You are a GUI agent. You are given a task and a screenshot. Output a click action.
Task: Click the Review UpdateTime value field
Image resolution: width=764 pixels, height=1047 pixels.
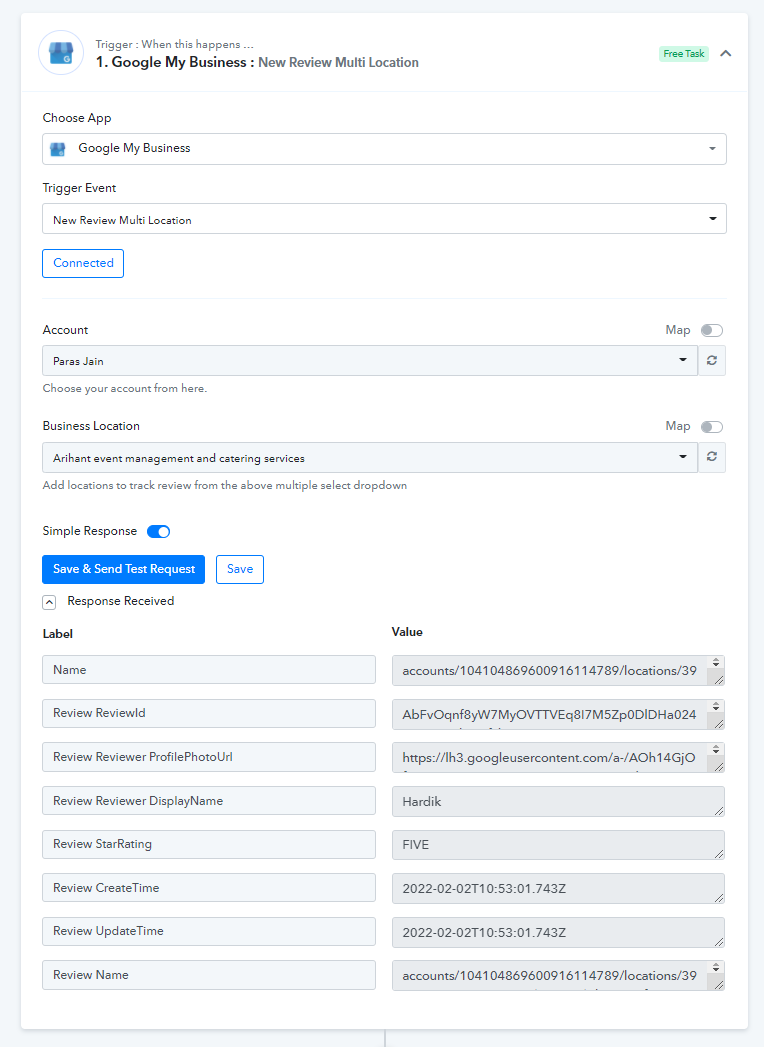558,932
